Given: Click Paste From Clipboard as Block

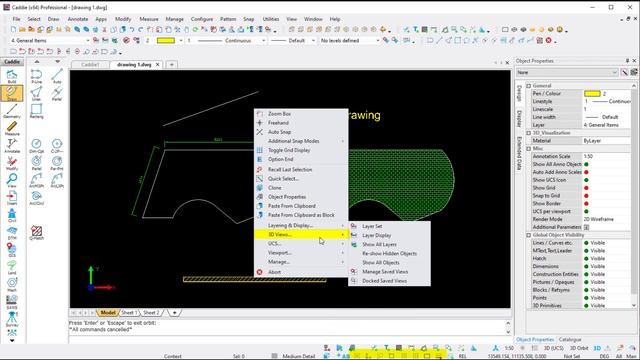Looking at the screenshot, I should [301, 215].
